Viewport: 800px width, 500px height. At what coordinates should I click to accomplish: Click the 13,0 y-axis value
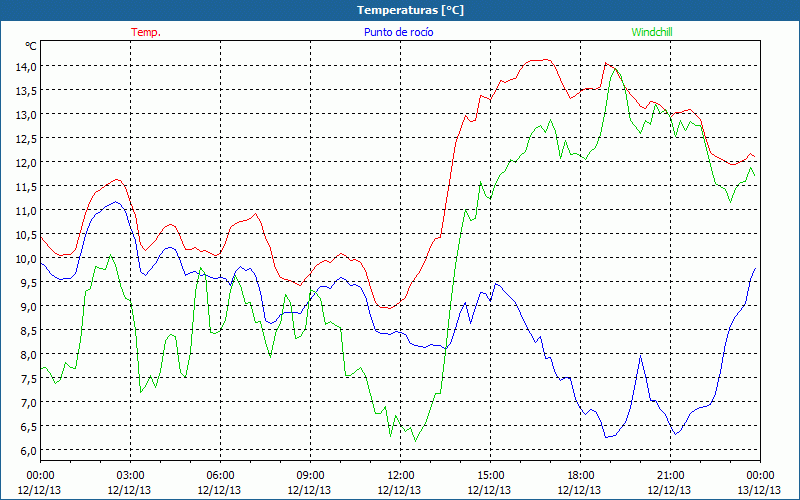[26, 114]
